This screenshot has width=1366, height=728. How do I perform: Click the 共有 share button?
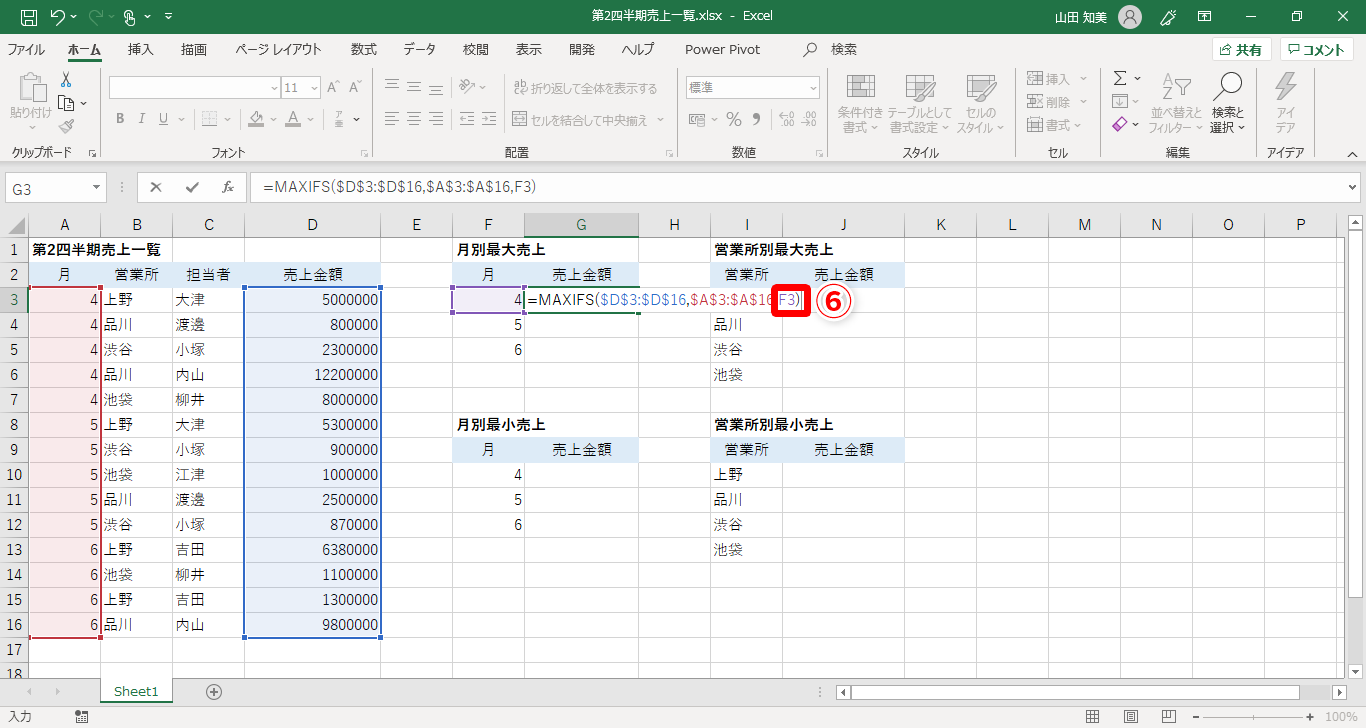click(1242, 49)
